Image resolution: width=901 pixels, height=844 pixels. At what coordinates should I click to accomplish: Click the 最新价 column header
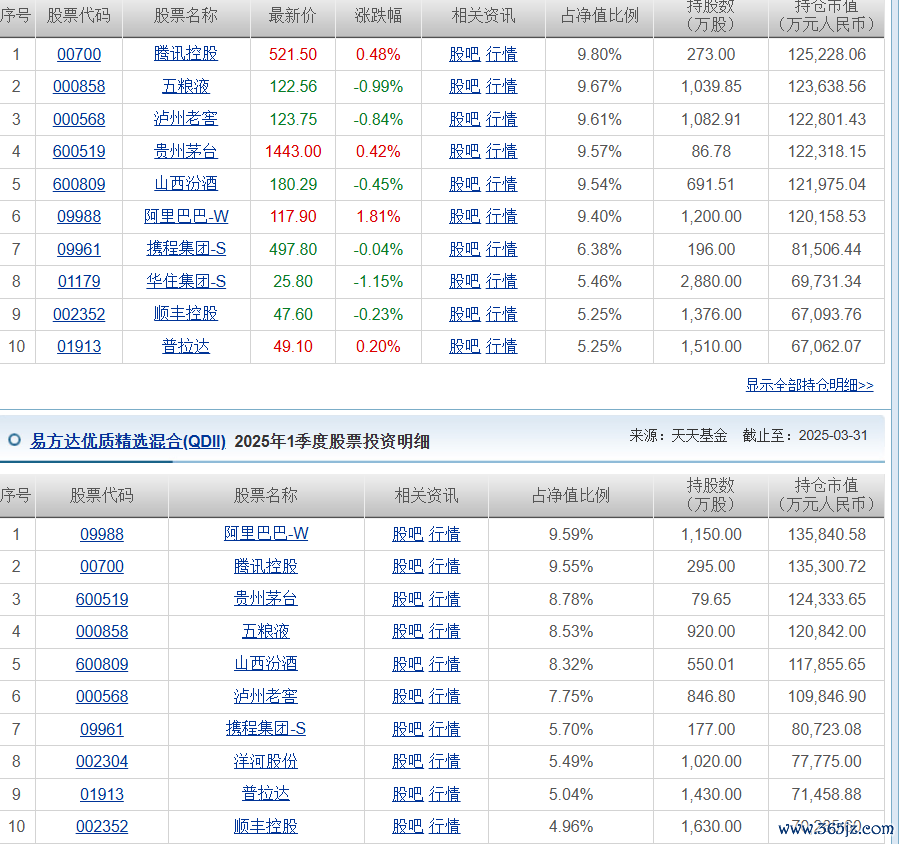point(292,16)
